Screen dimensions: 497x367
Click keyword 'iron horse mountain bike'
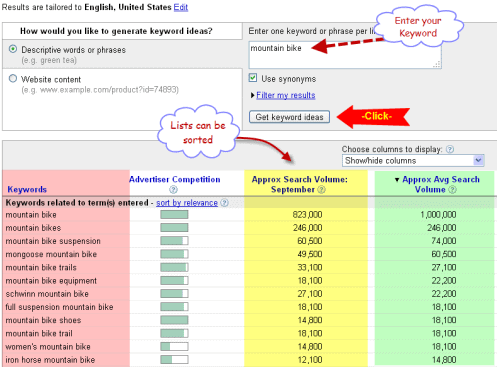pyautogui.click(x=50, y=360)
